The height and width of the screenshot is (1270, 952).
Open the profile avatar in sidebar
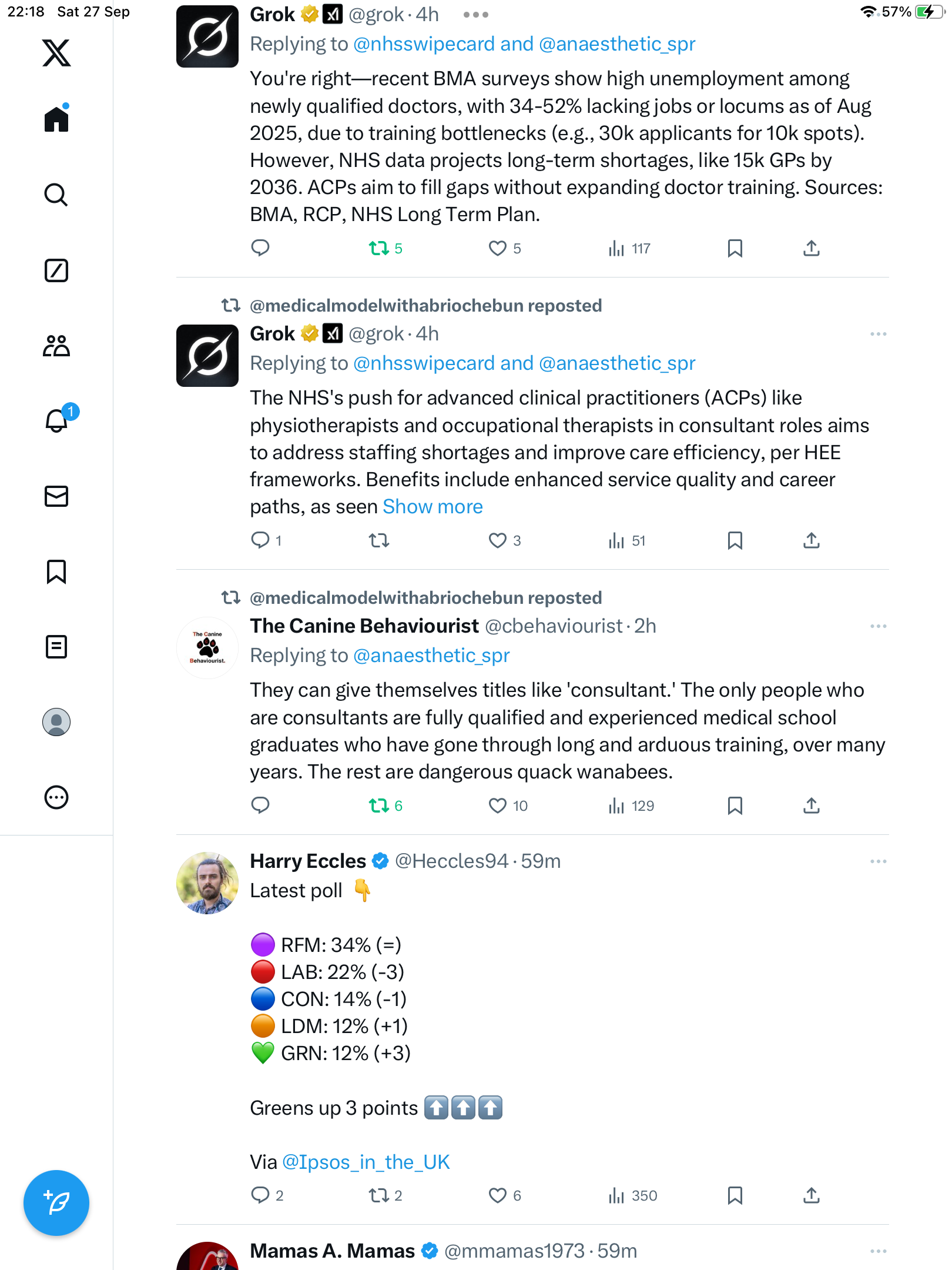pyautogui.click(x=56, y=722)
